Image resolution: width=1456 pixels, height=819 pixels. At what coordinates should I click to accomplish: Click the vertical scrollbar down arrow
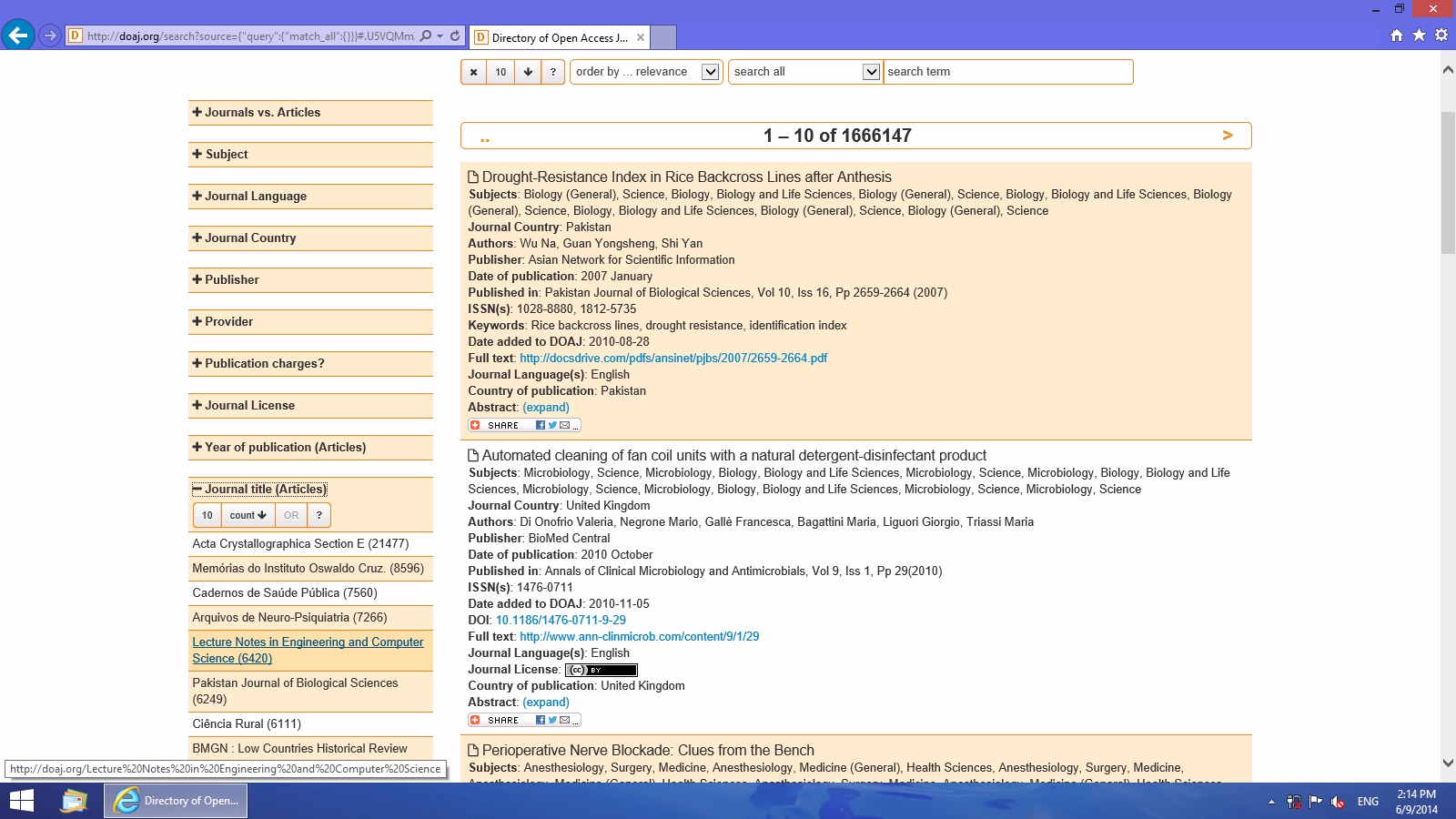pos(1448,763)
